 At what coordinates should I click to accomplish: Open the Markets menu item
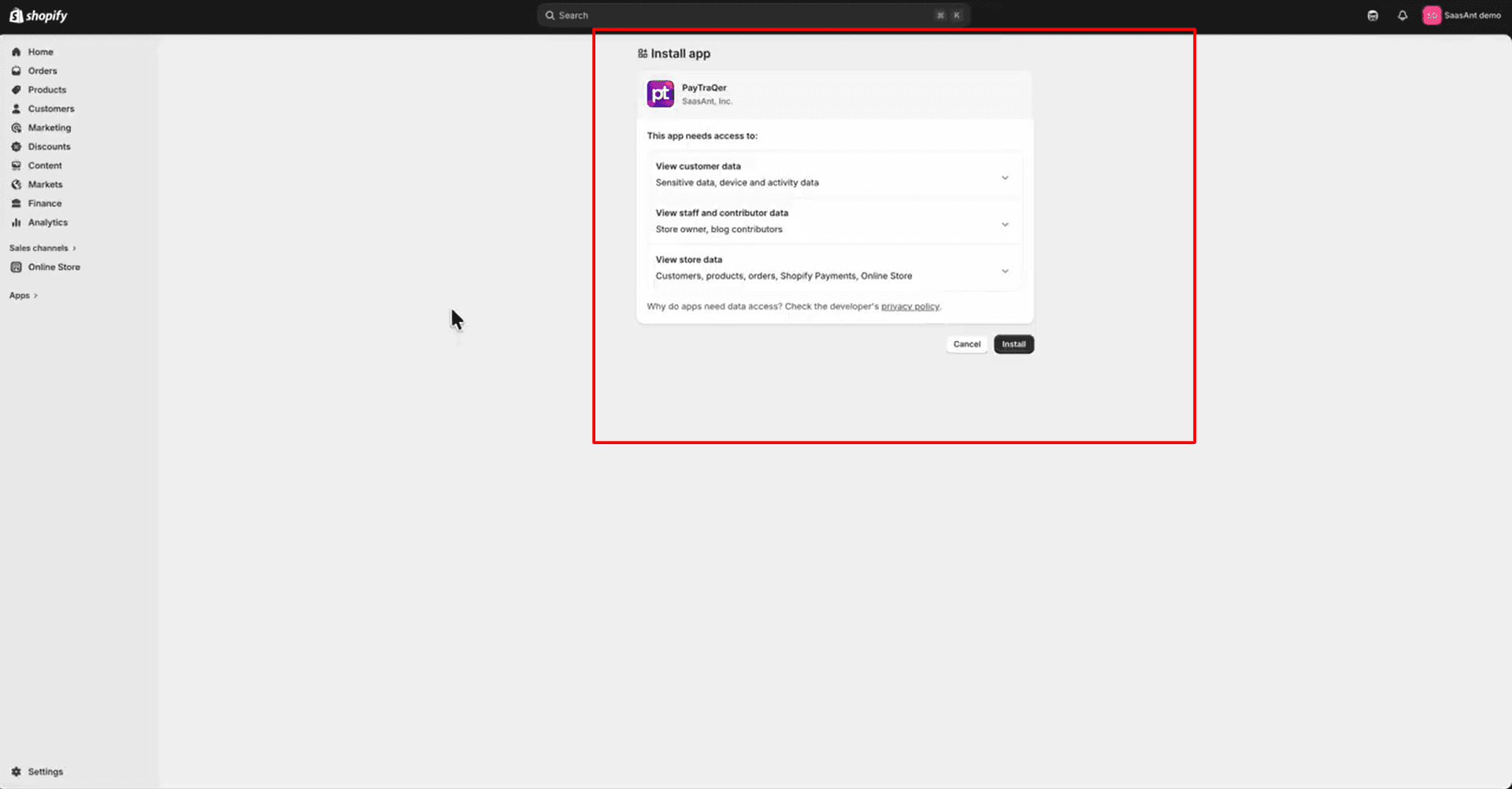point(46,184)
